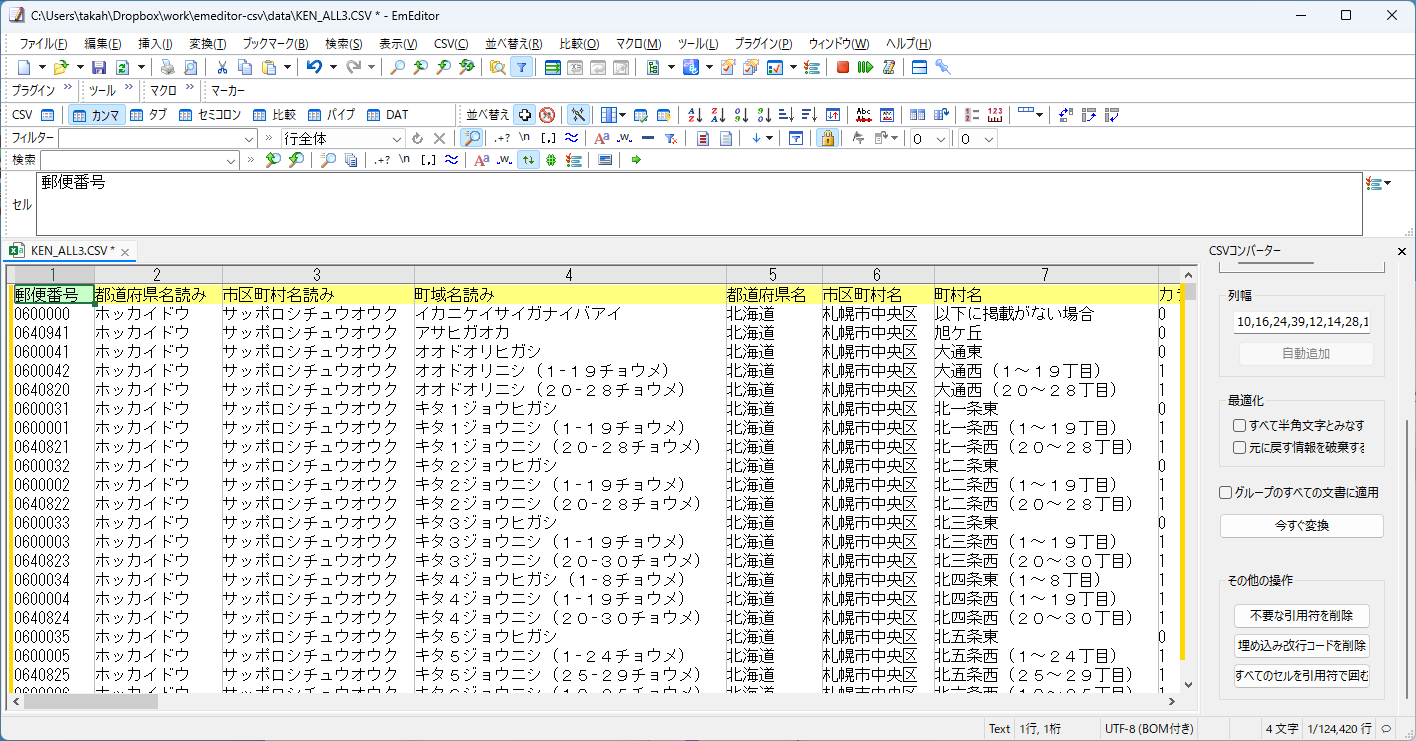The height and width of the screenshot is (741, 1416).
Task: Open the print icon on the toolbar
Action: point(166,67)
